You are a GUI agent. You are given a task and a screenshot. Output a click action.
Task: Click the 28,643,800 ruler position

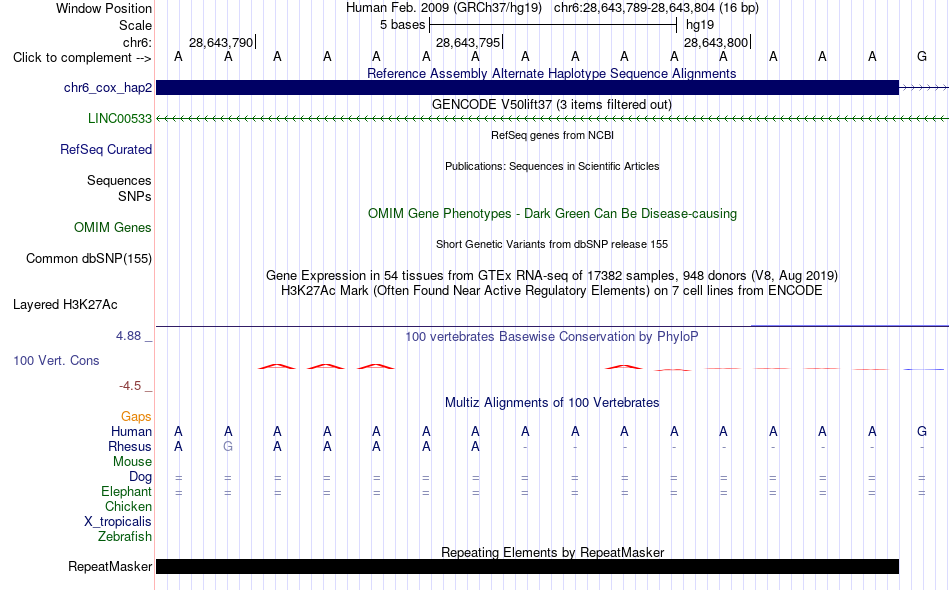click(716, 42)
